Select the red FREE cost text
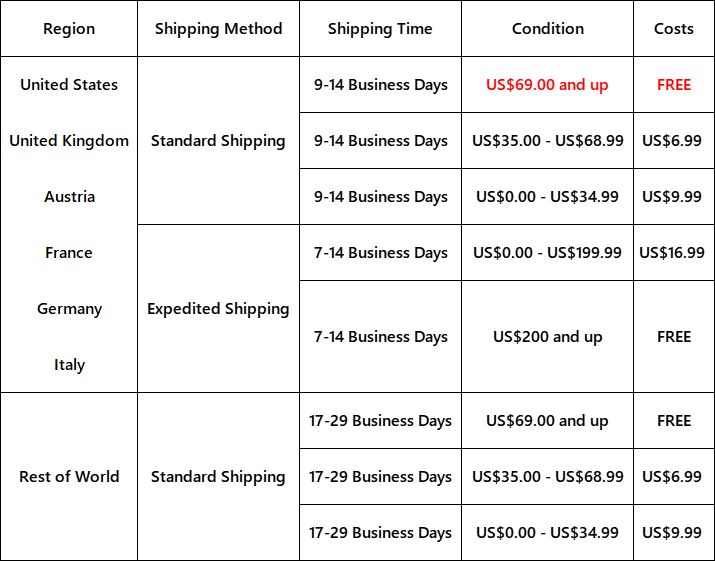This screenshot has width=715, height=561. (673, 85)
